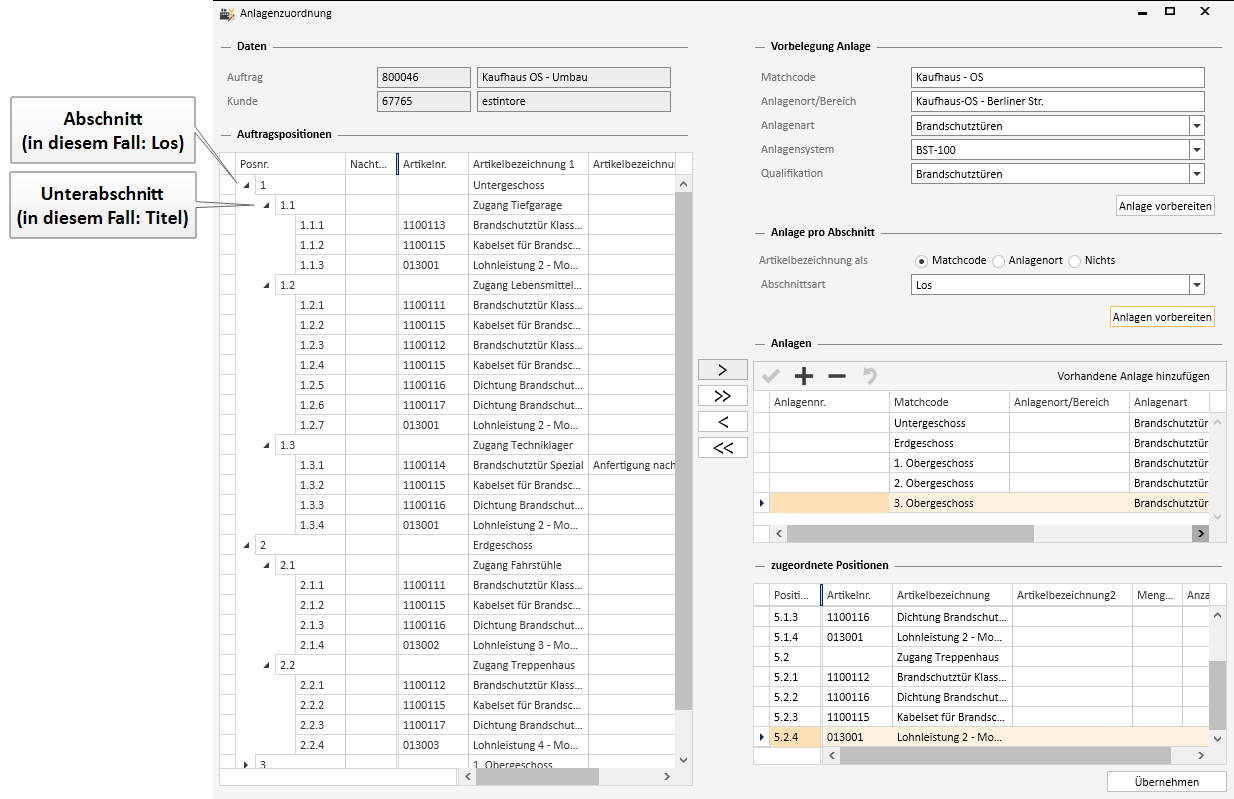The height and width of the screenshot is (799, 1234).
Task: Add a new Anlage with the plus icon
Action: coord(804,376)
